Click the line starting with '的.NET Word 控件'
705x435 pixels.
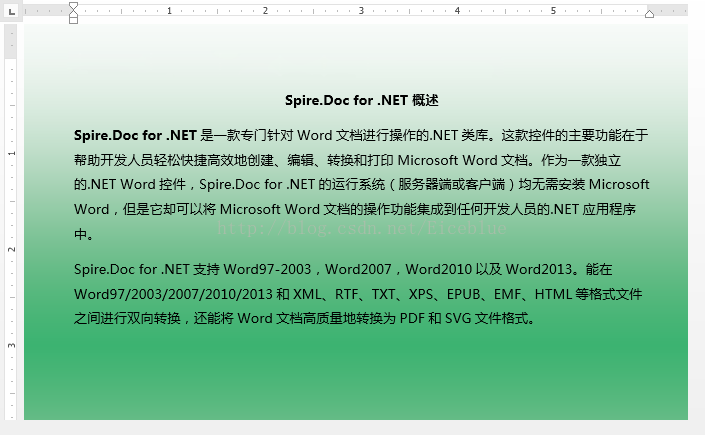[x=361, y=184]
